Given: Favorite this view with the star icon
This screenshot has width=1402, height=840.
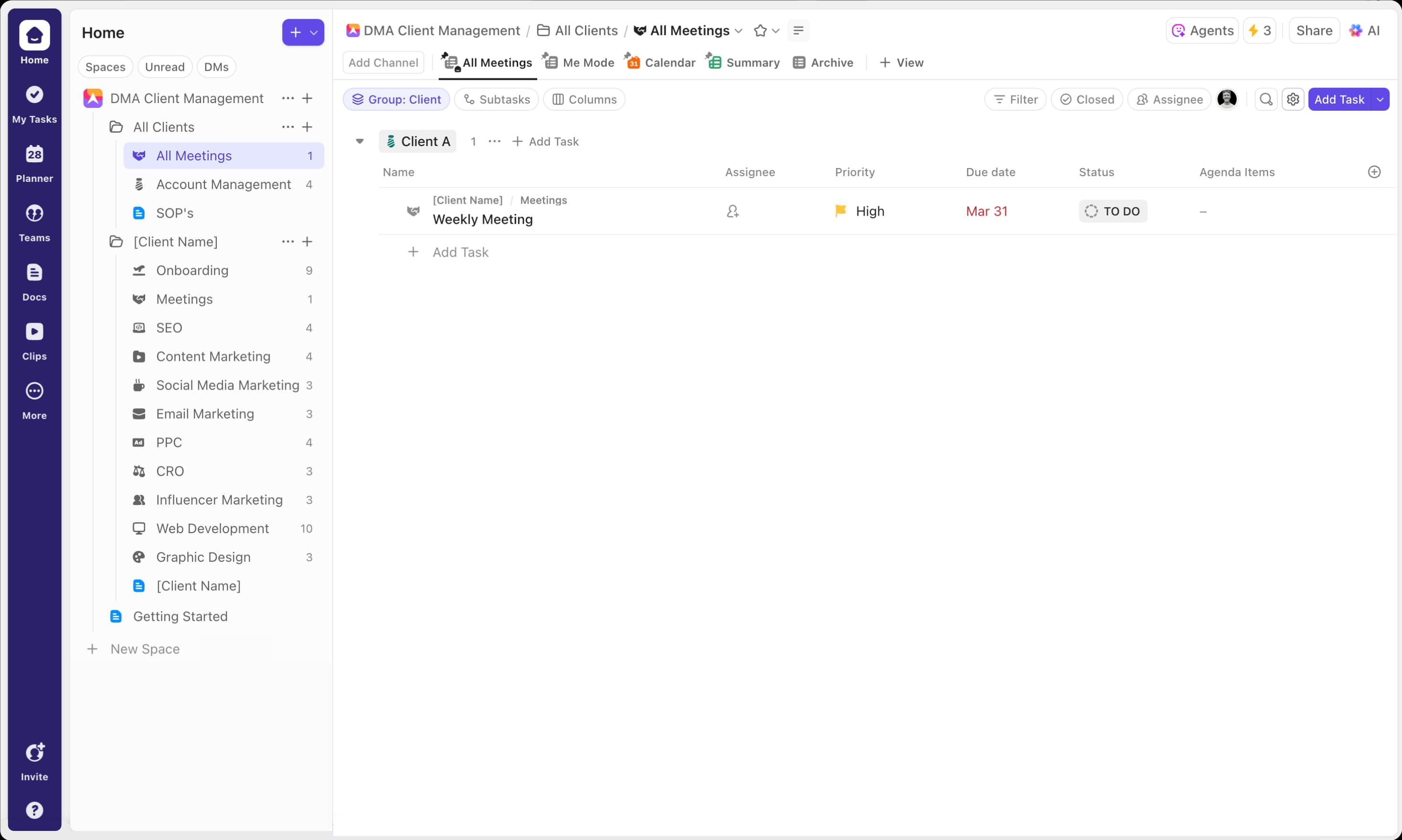Looking at the screenshot, I should click(760, 31).
